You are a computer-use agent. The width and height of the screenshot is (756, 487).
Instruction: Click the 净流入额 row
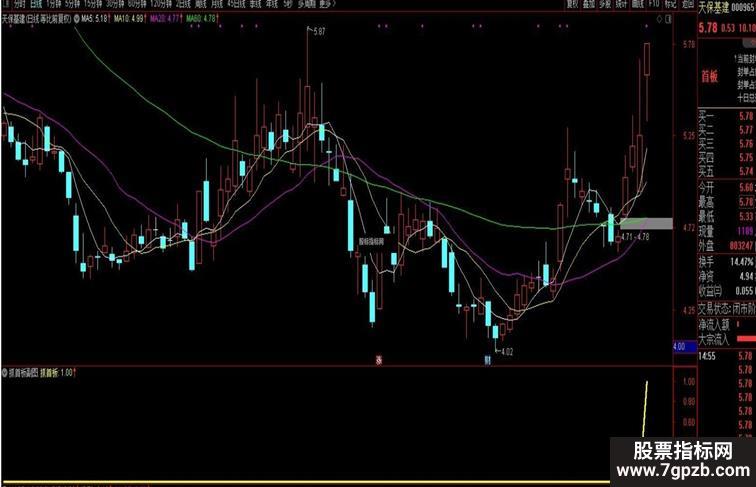[x=727, y=325]
